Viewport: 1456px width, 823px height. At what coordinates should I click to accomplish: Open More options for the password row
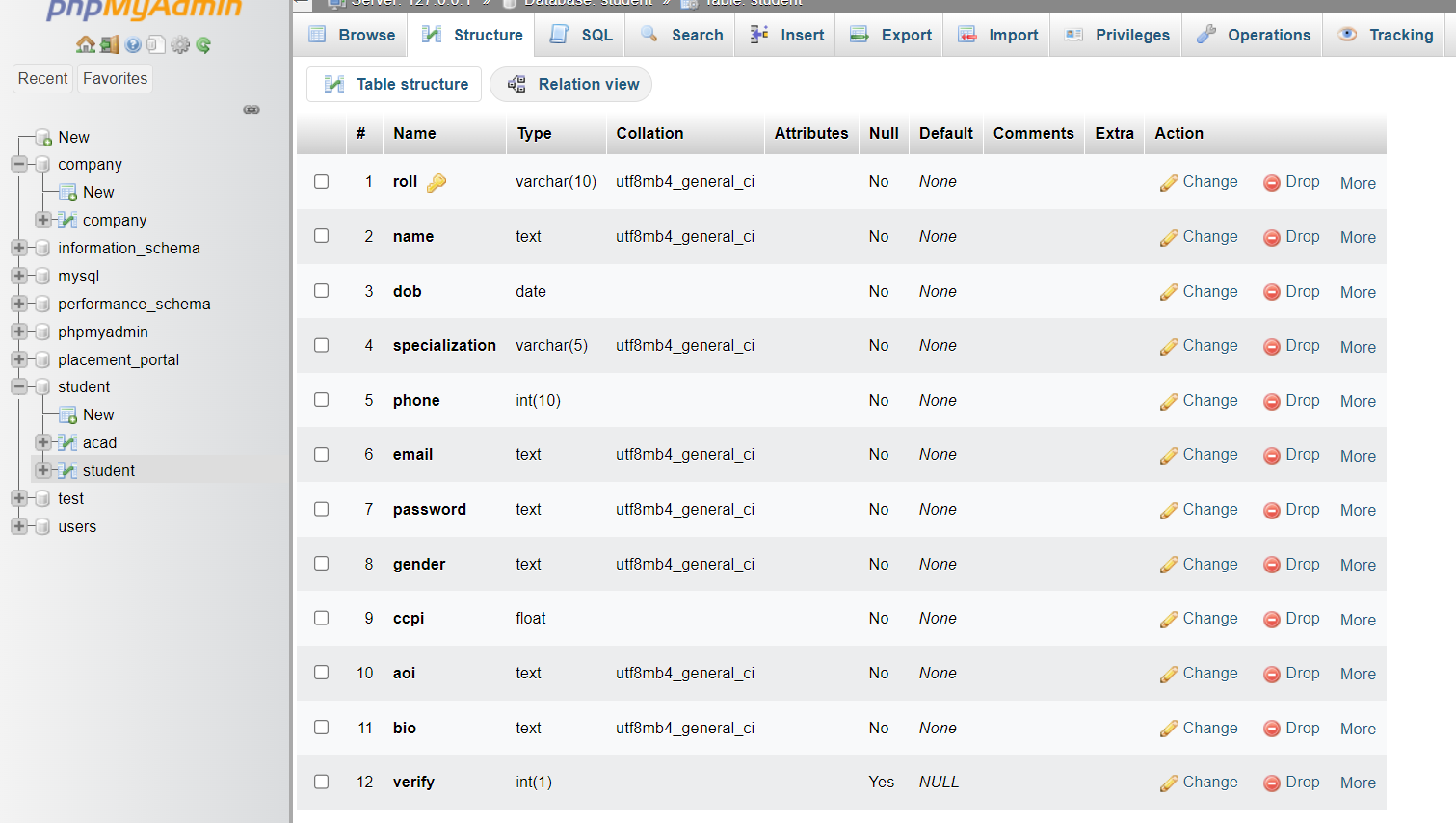[x=1357, y=510]
